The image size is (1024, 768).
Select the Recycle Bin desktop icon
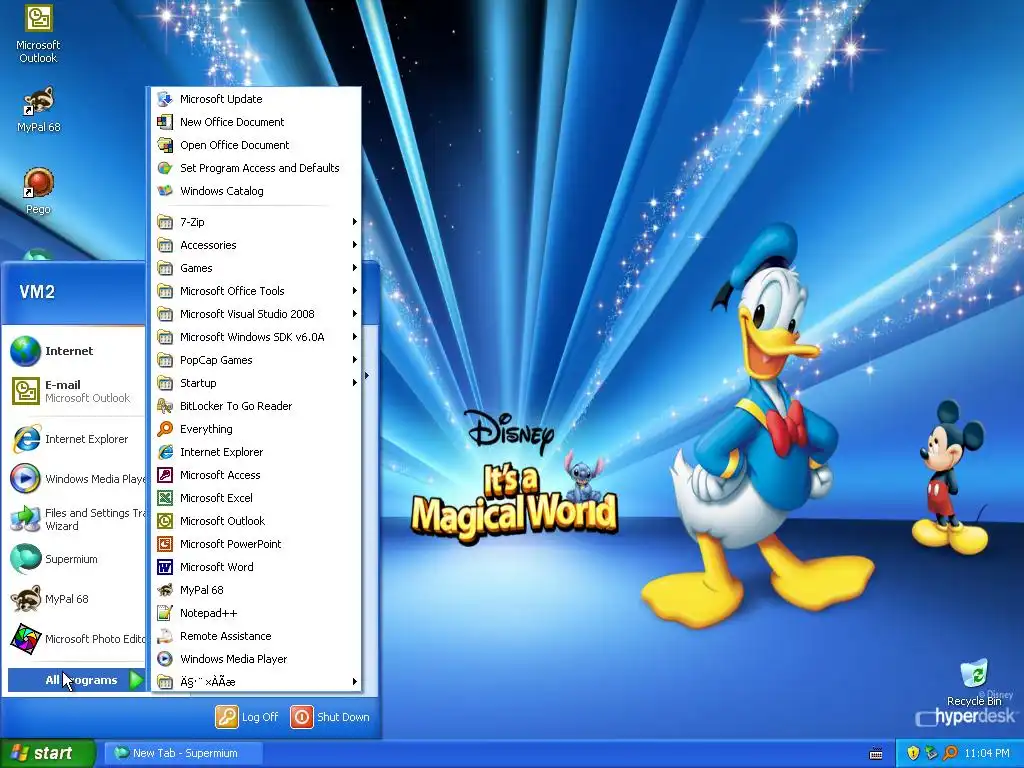(974, 682)
